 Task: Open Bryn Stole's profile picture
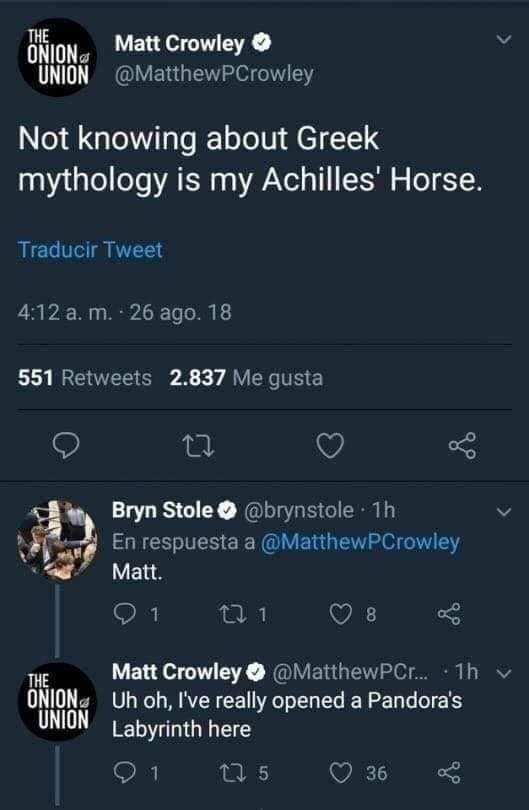pyautogui.click(x=57, y=539)
